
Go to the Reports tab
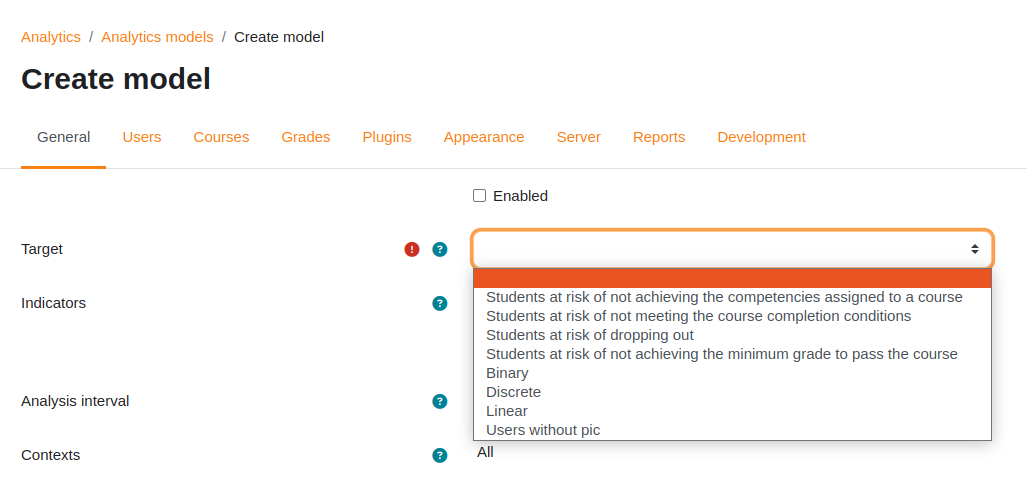tap(659, 137)
